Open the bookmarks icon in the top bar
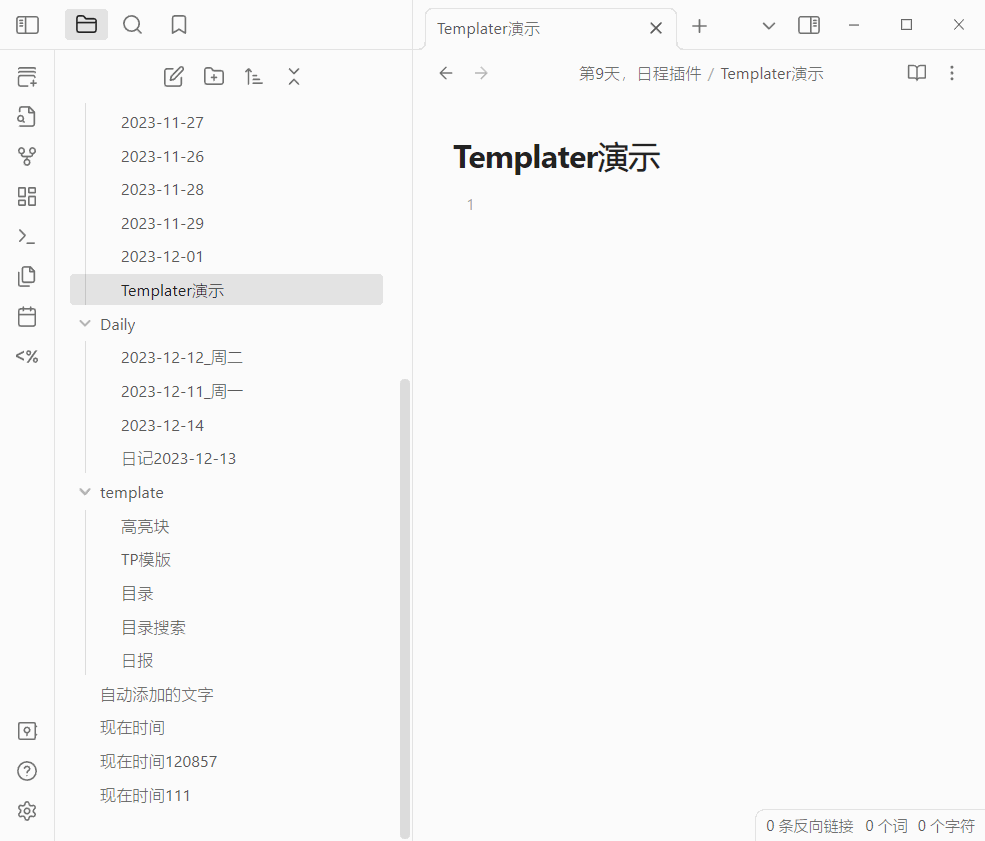Screen dimensions: 985x841 (x=178, y=24)
